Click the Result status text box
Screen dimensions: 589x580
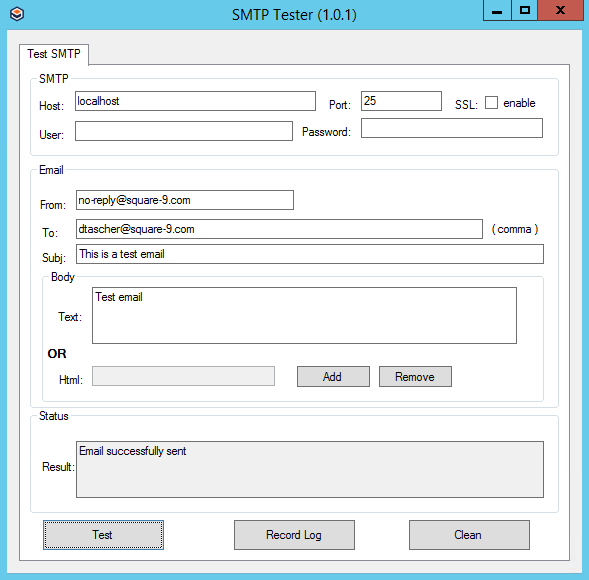click(310, 470)
